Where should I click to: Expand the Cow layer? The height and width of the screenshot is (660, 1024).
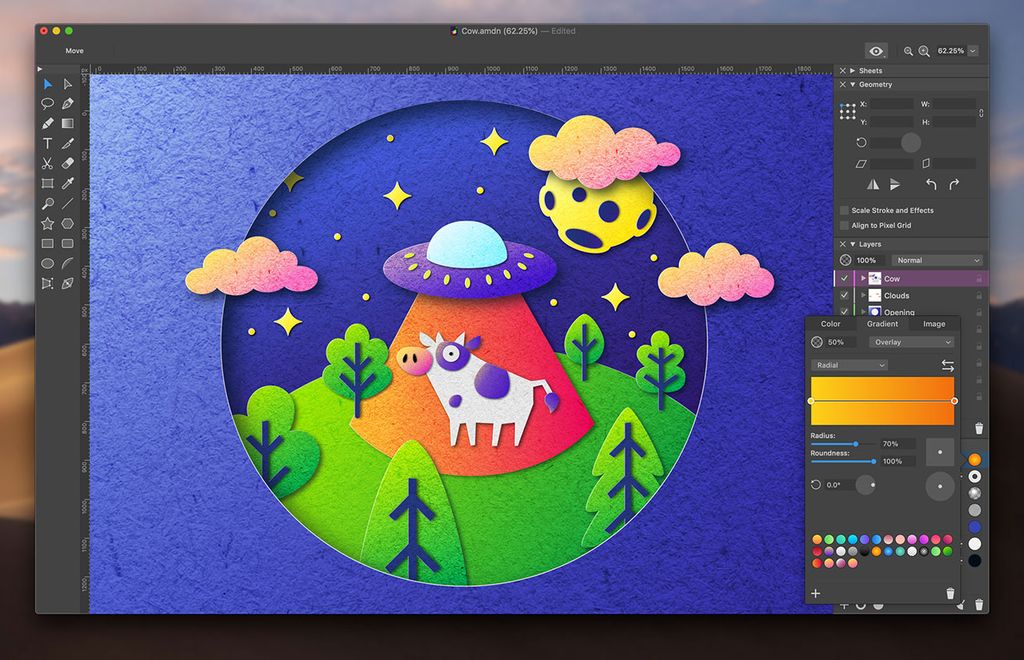pos(863,278)
